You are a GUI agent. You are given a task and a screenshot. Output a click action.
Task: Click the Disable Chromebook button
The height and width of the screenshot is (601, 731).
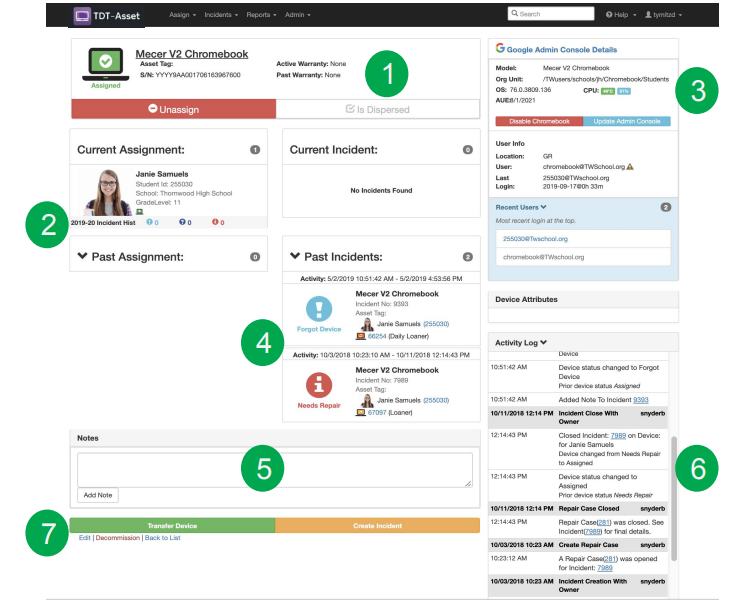[539, 121]
